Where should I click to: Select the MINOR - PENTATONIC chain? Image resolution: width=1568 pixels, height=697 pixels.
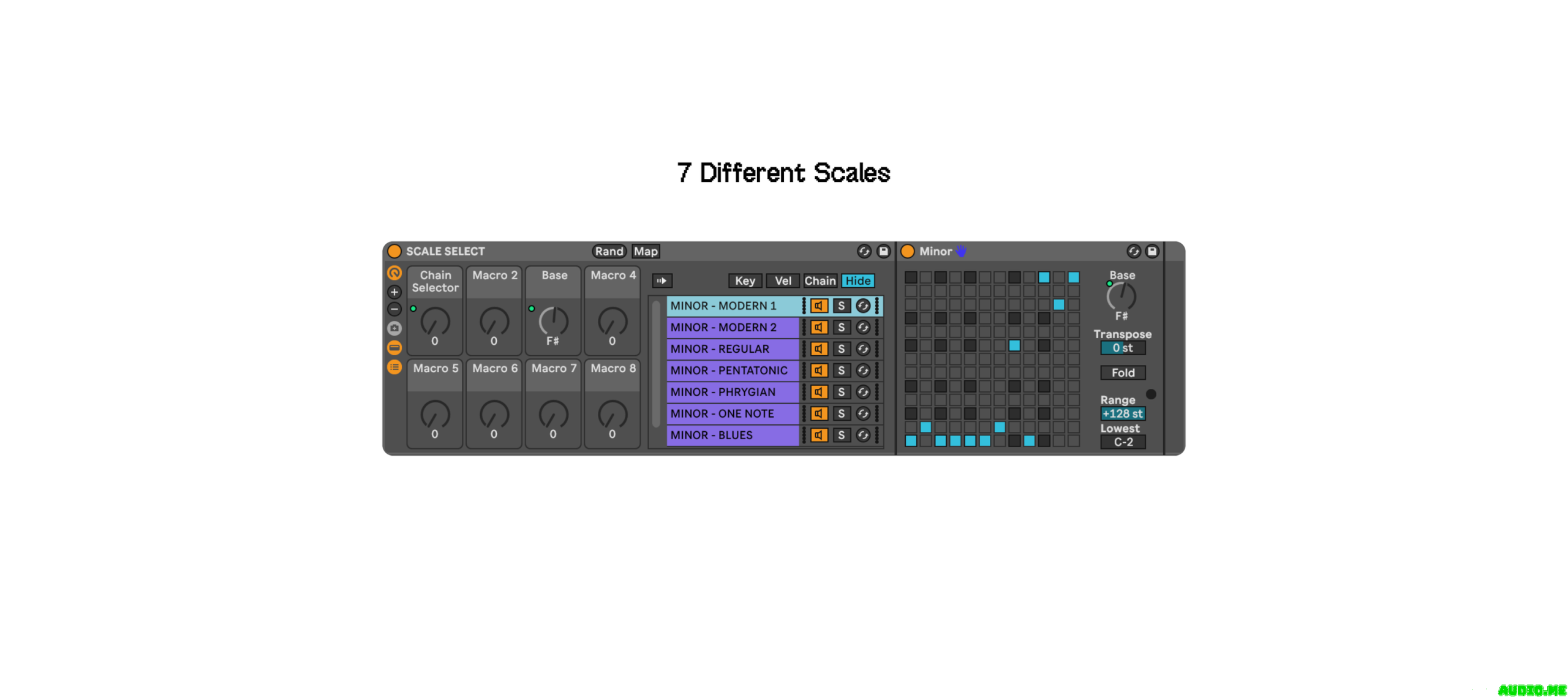(733, 370)
